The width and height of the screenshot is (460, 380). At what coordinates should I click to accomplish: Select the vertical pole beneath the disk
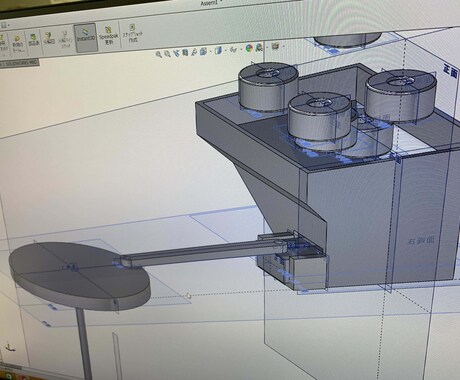click(x=84, y=343)
